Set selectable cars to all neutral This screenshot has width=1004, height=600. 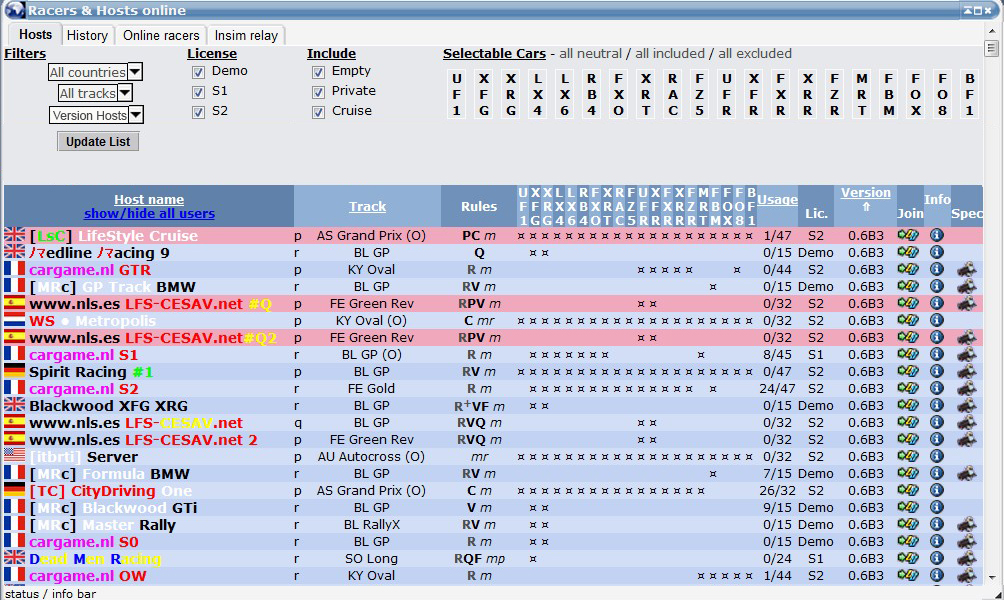[x=590, y=53]
